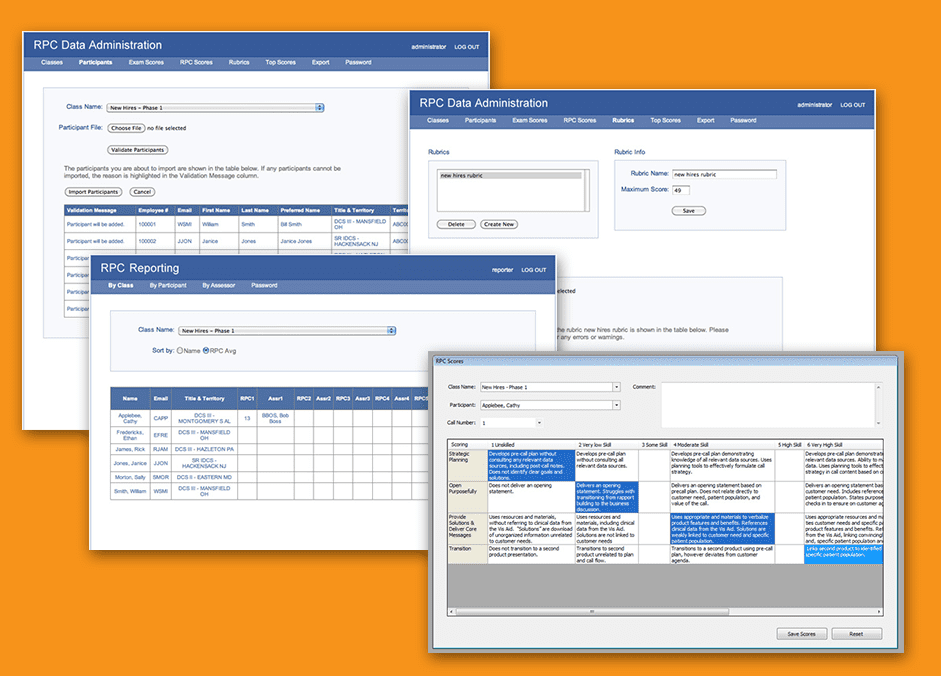Open Top Scores tab in the rubric admin window

666,121
